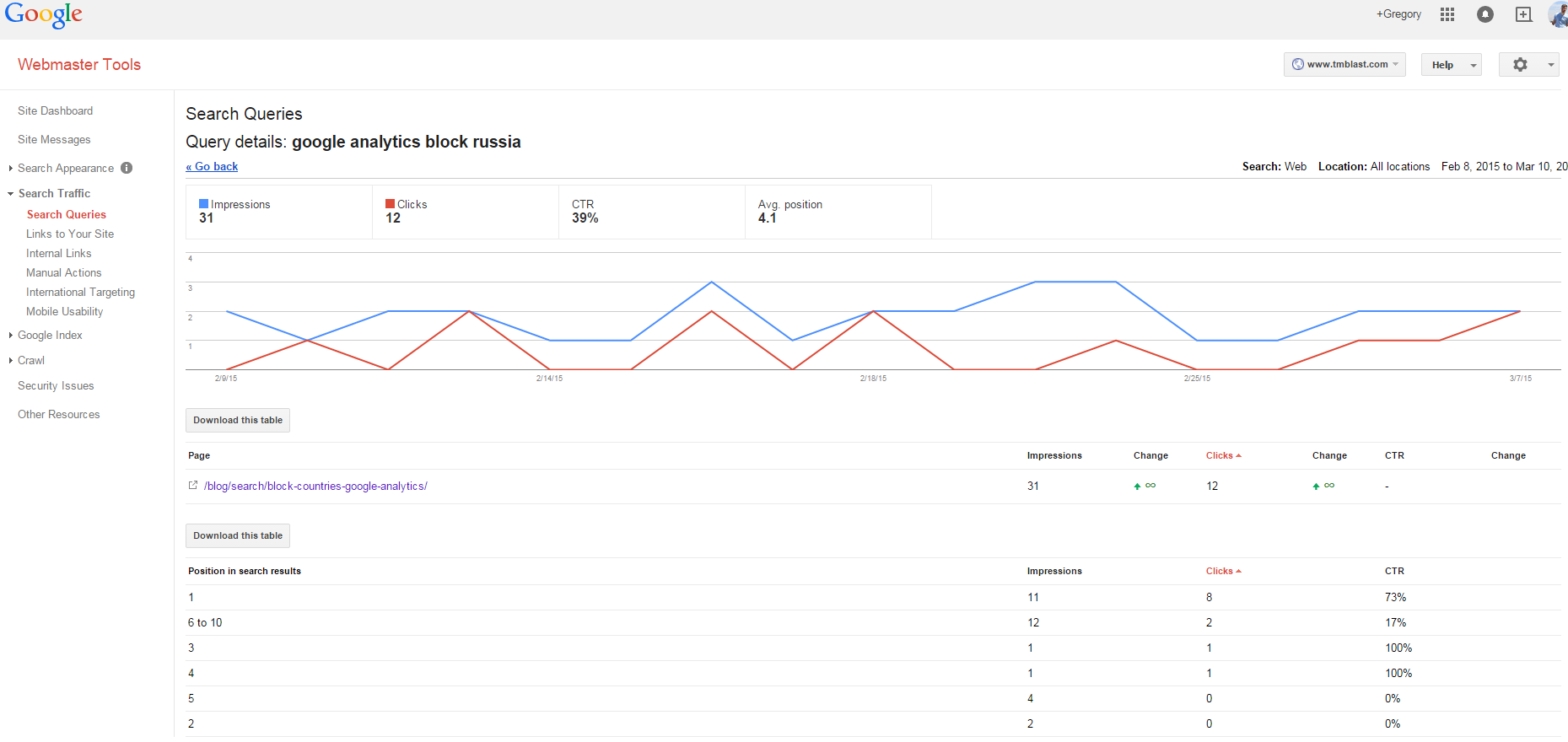Select the Clicks metric box showing 12
The width and height of the screenshot is (1568, 742).
466,212
